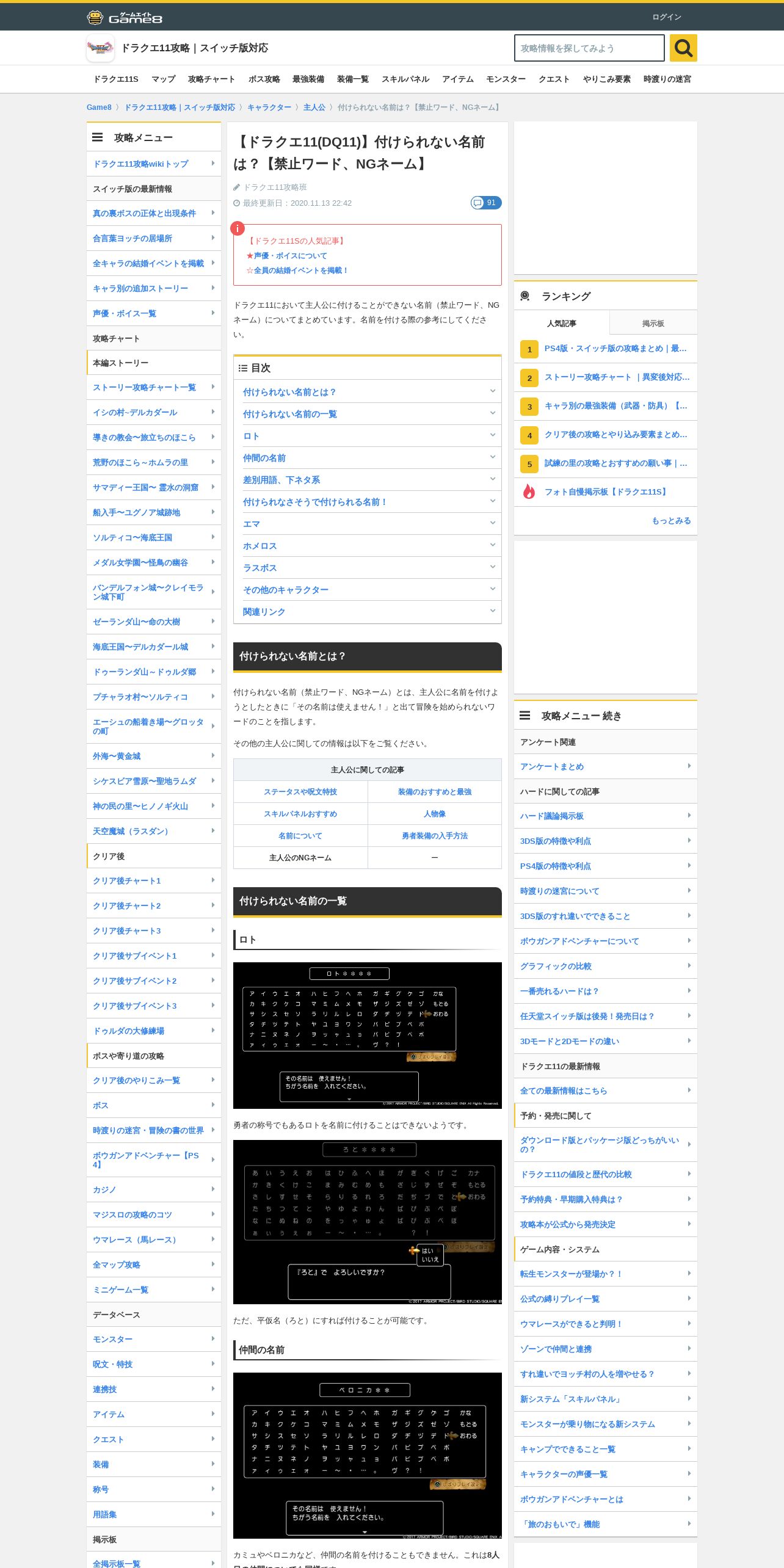This screenshot has width=784, height=1568.
Task: Click the ろと hiragana name-entry screenshot
Action: tap(368, 1222)
